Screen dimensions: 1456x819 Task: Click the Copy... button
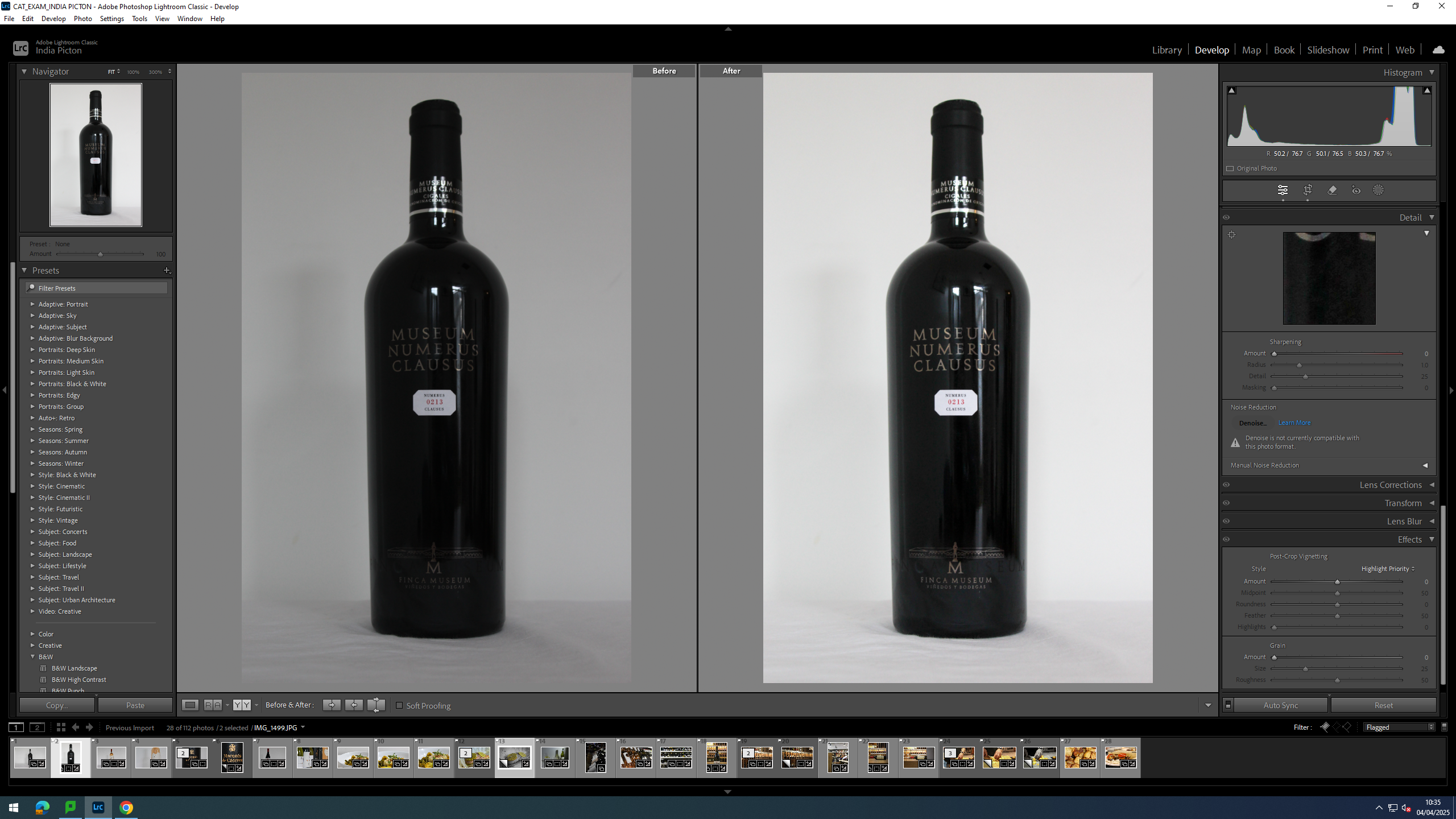coord(57,705)
